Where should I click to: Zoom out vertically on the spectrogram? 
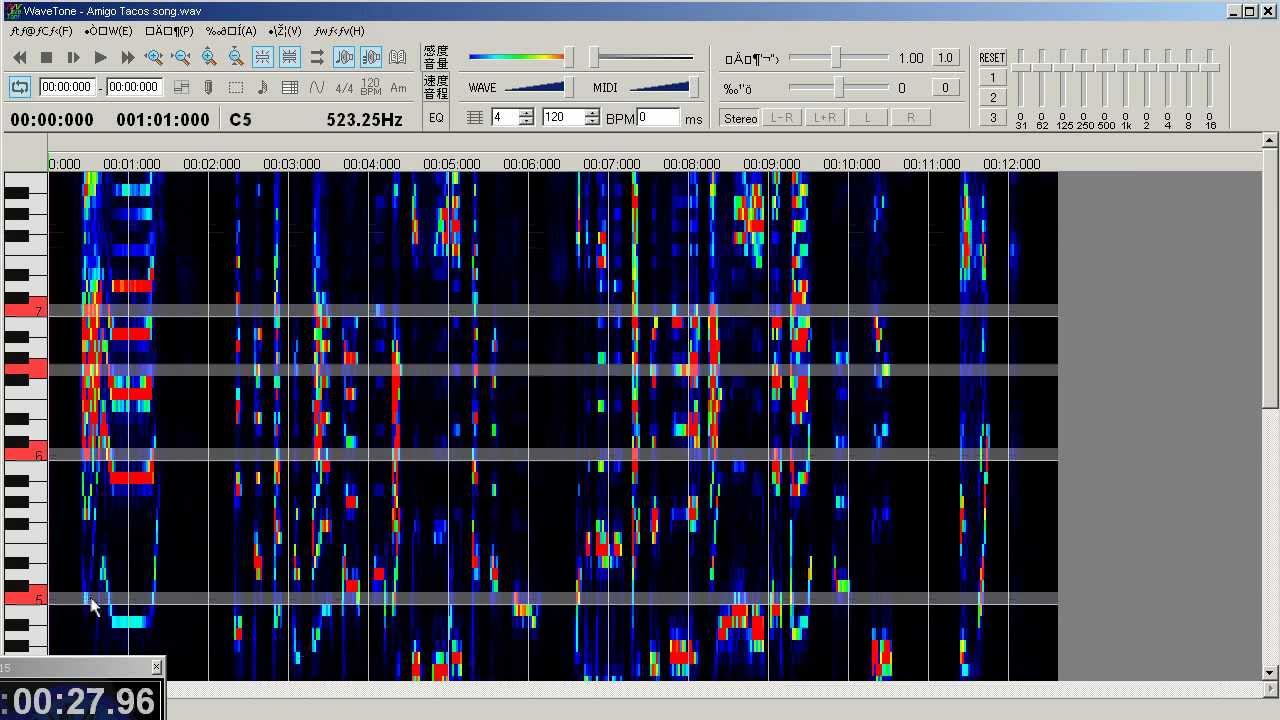click(x=235, y=57)
